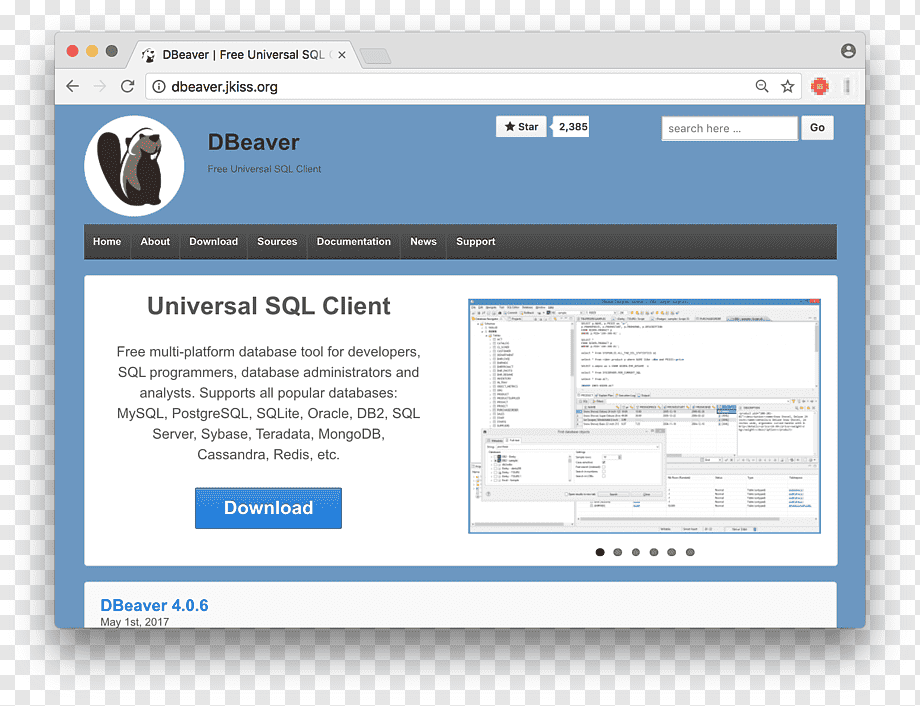Screen dimensions: 920x706
Task: Select the first carousel dot
Action: tap(600, 552)
